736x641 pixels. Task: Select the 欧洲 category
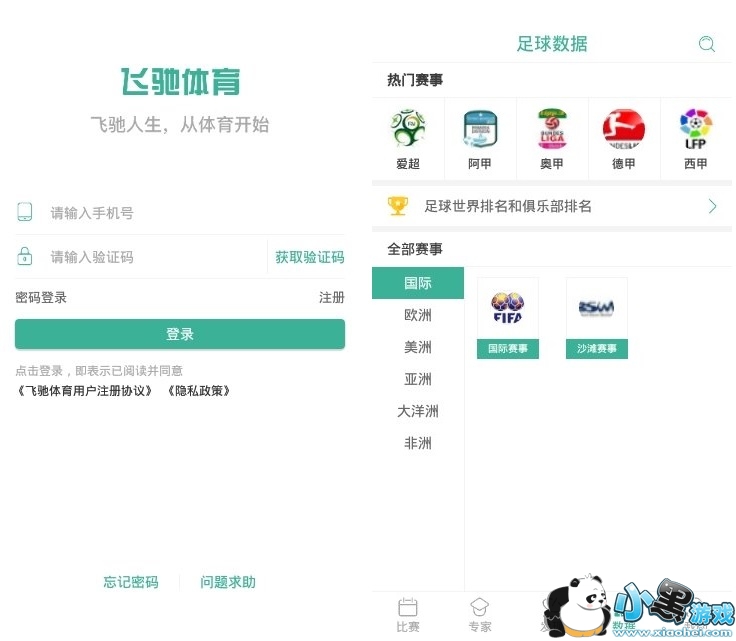pyautogui.click(x=418, y=315)
